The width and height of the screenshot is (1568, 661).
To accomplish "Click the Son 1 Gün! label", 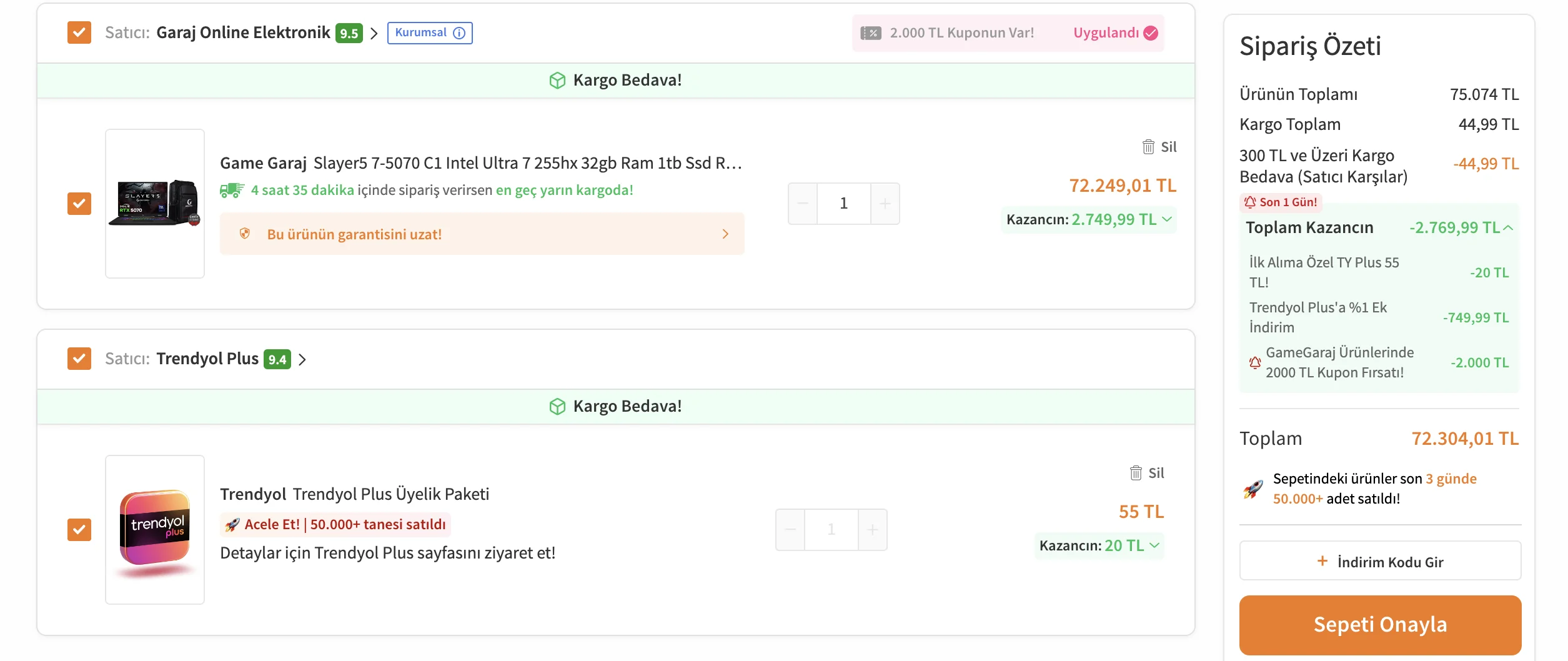I will pos(1288,202).
